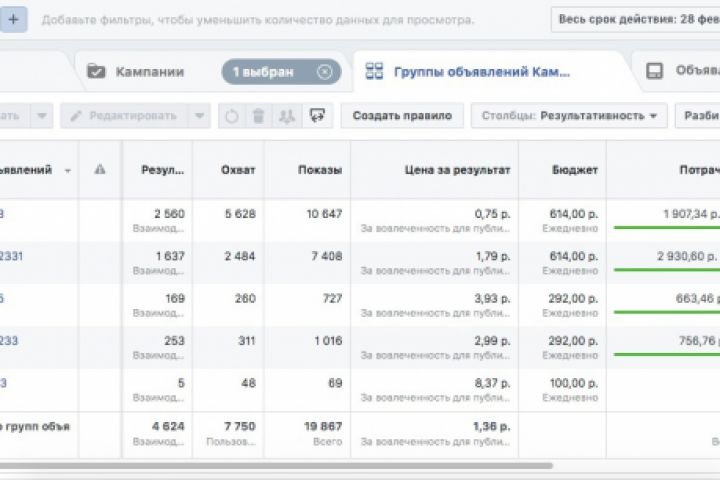Sort by Результаты column header
Image resolution: width=720 pixels, height=480 pixels.
coord(163,170)
